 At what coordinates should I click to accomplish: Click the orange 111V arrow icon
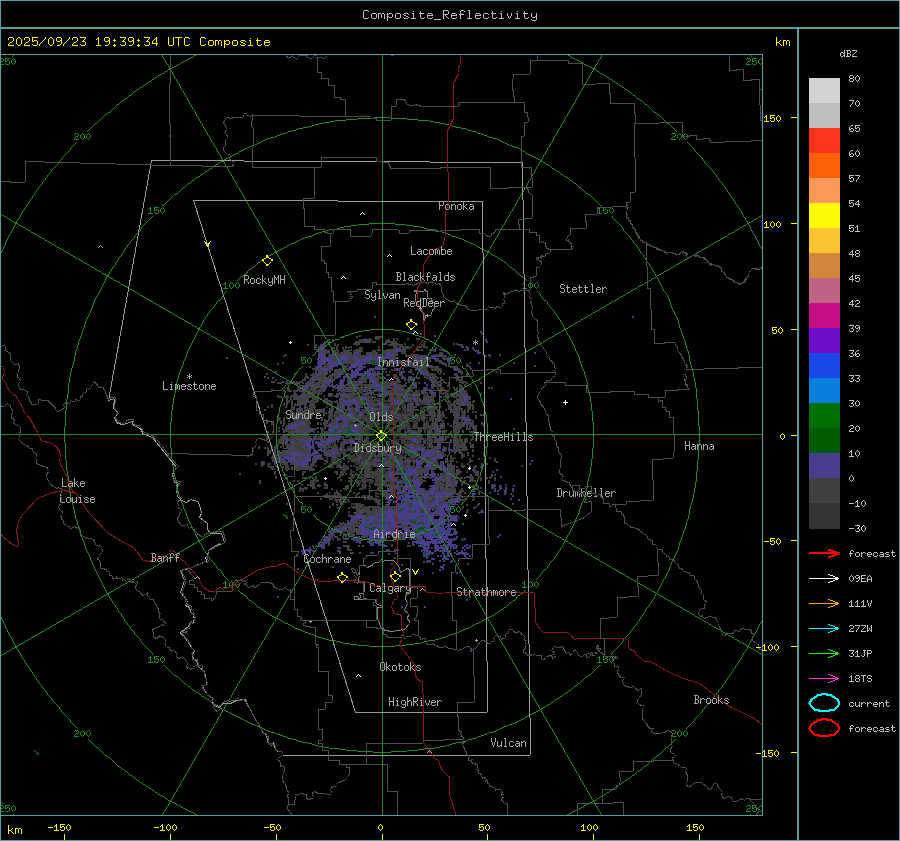point(823,603)
